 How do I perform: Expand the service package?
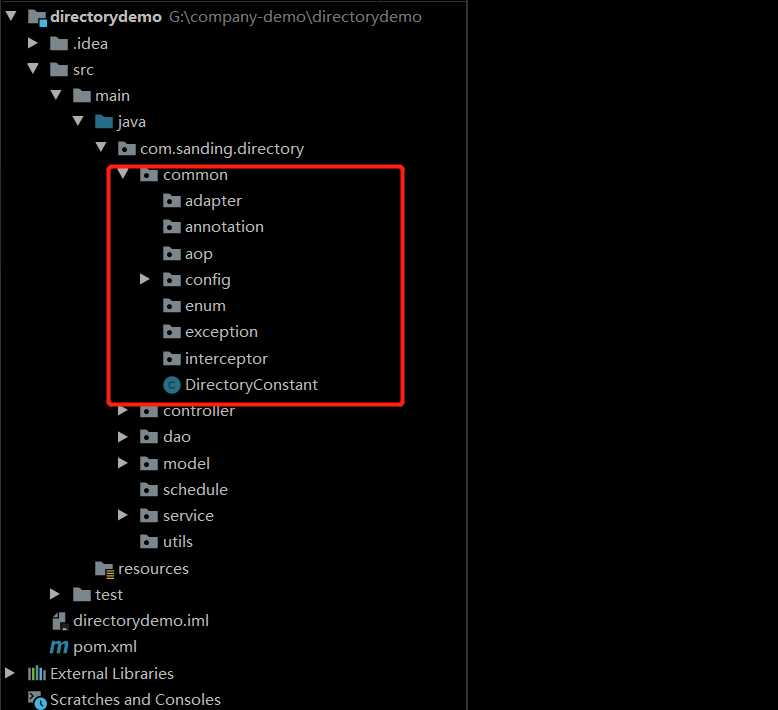tap(123, 515)
